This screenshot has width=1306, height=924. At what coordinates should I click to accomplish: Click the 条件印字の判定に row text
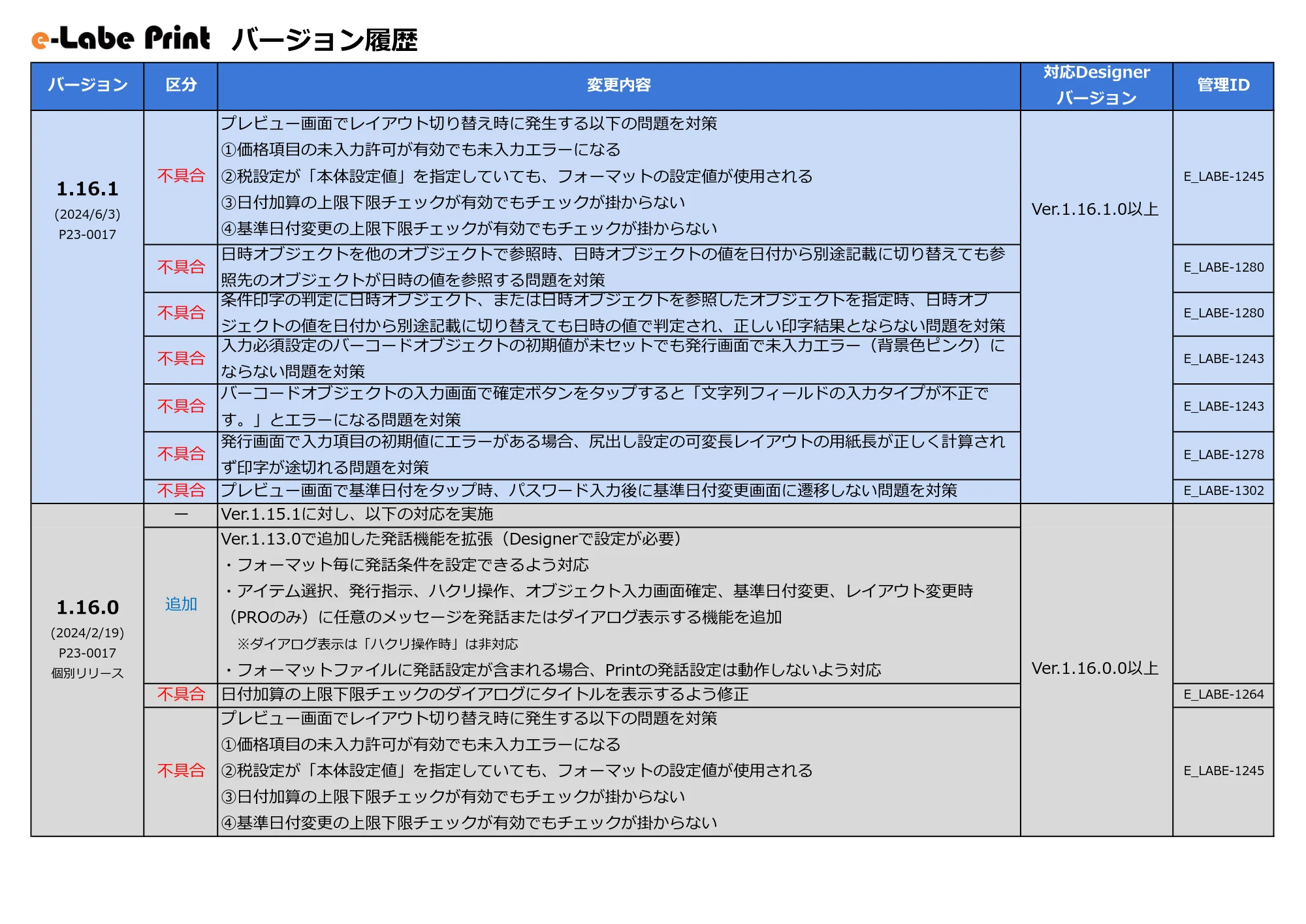[x=613, y=313]
